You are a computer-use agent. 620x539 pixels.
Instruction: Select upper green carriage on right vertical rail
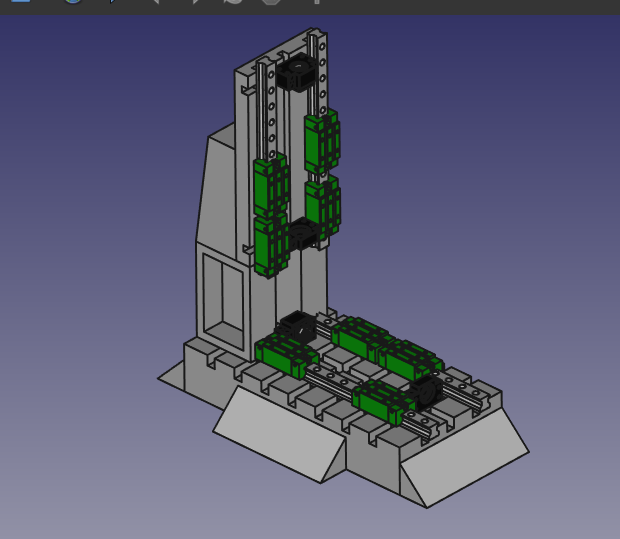tap(322, 142)
